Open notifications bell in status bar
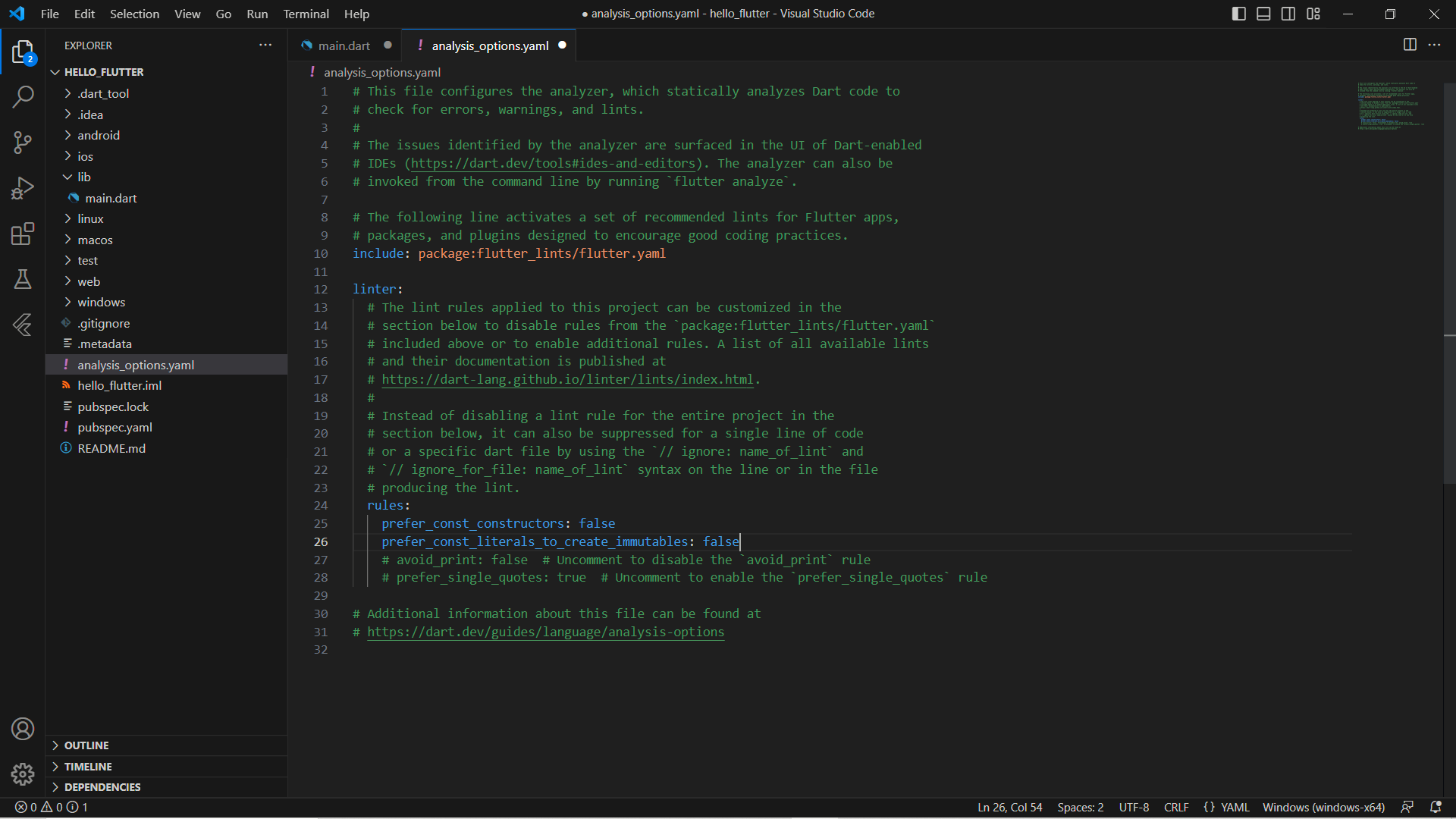 pos(1436,807)
